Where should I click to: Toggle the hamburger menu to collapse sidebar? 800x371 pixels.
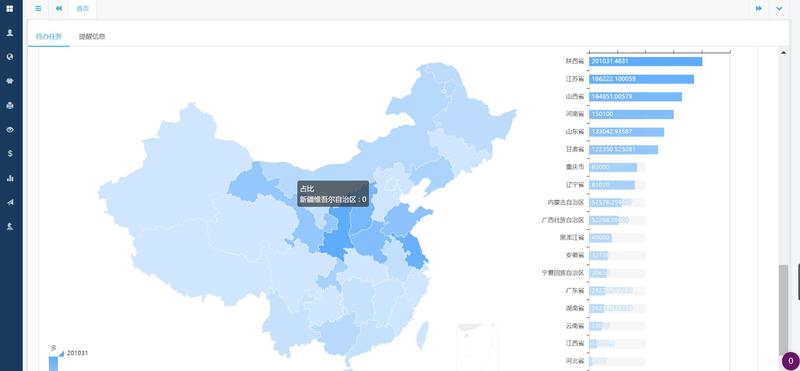point(38,9)
